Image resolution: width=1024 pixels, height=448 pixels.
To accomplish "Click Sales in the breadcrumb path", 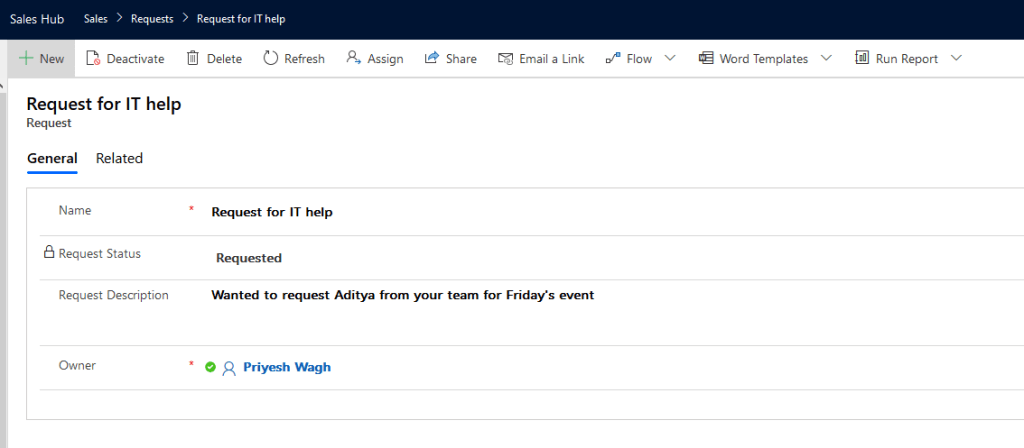I will (x=97, y=19).
